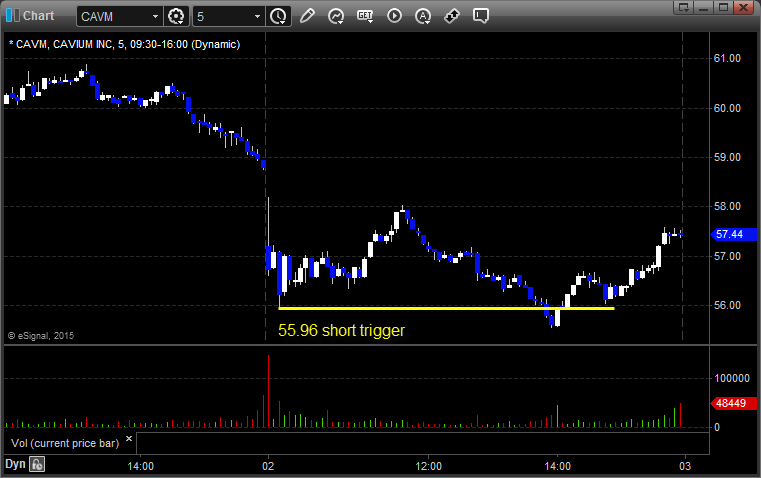Open the studies chart icon menu
Image resolution: width=761 pixels, height=478 pixels.
(336, 16)
